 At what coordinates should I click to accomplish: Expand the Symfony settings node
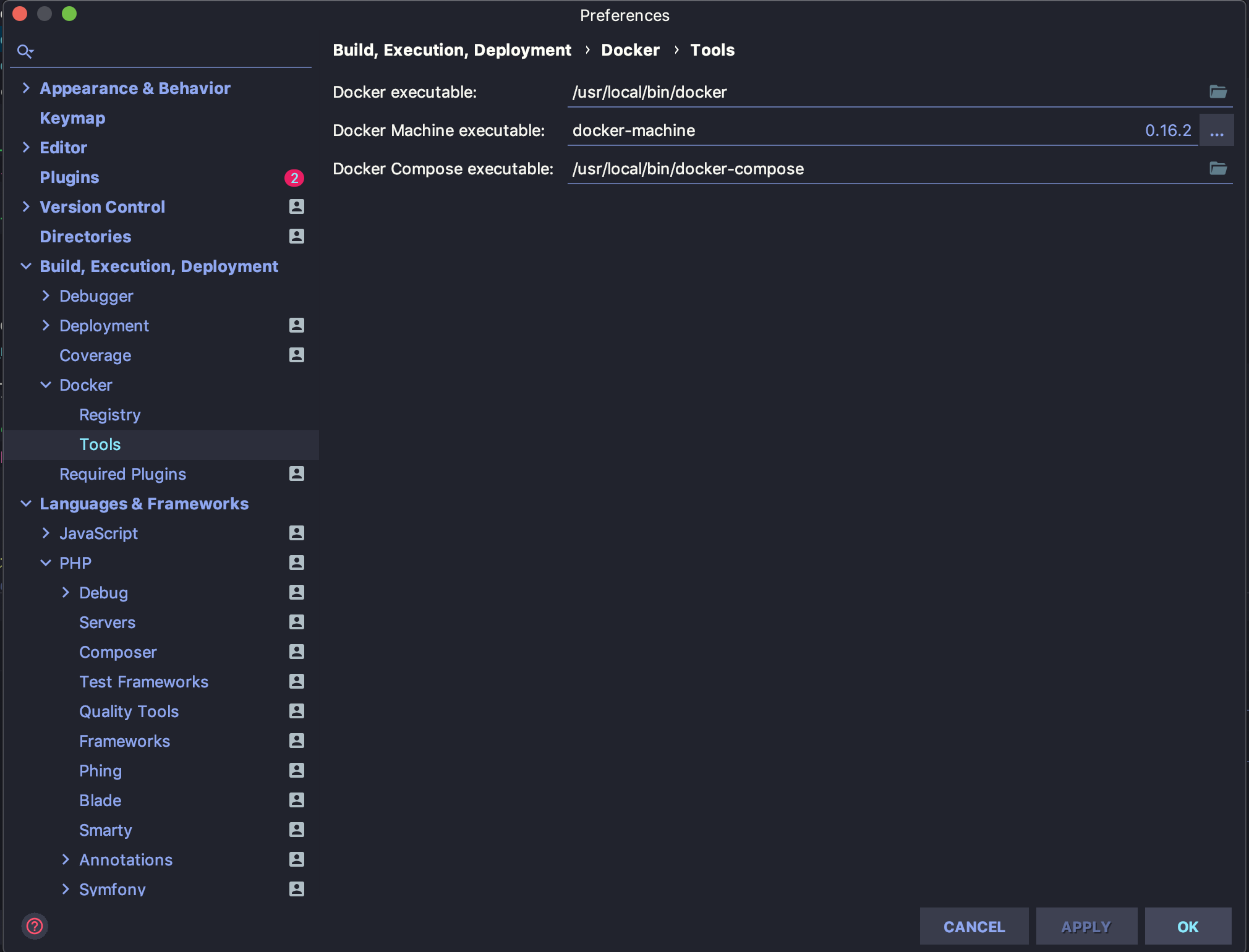66,889
